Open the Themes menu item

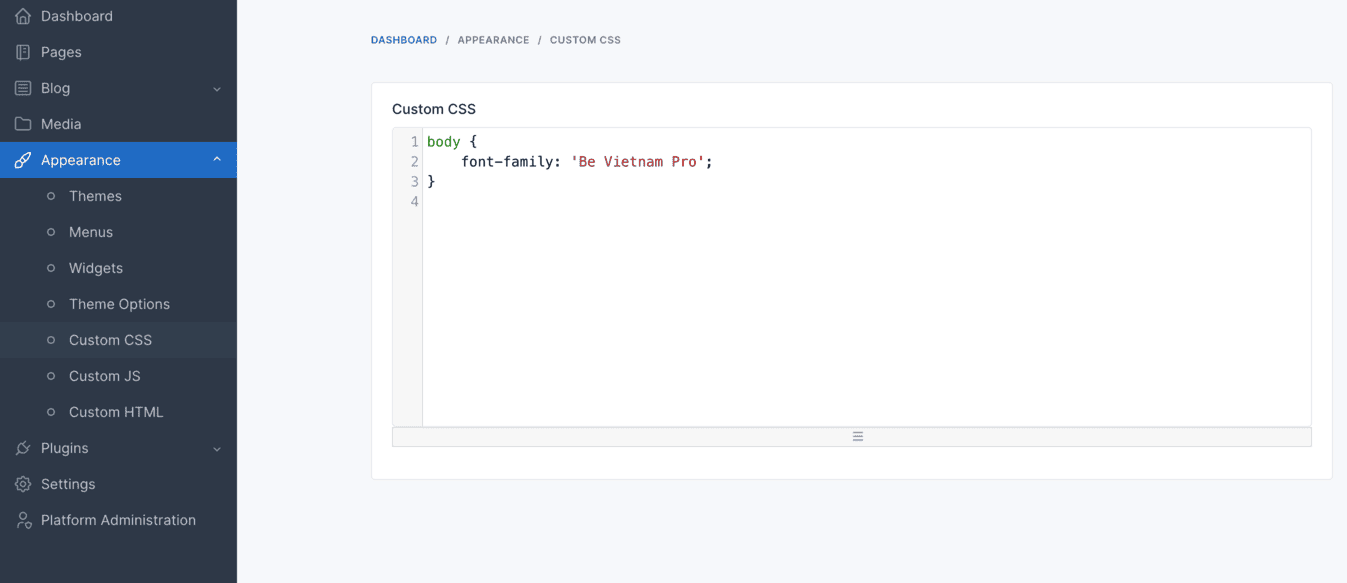click(x=95, y=196)
